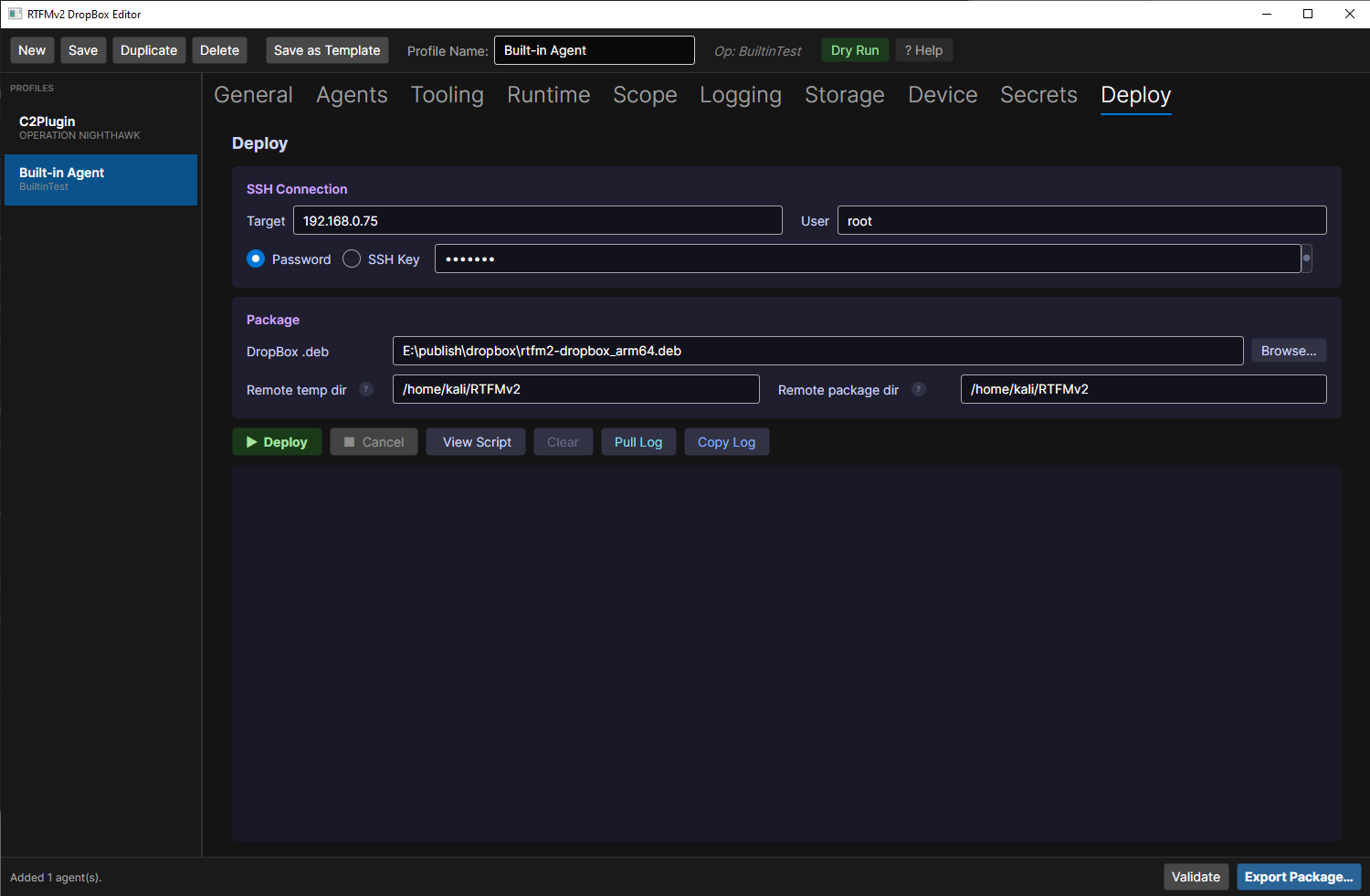
Task: Create a New profile
Action: coord(32,50)
